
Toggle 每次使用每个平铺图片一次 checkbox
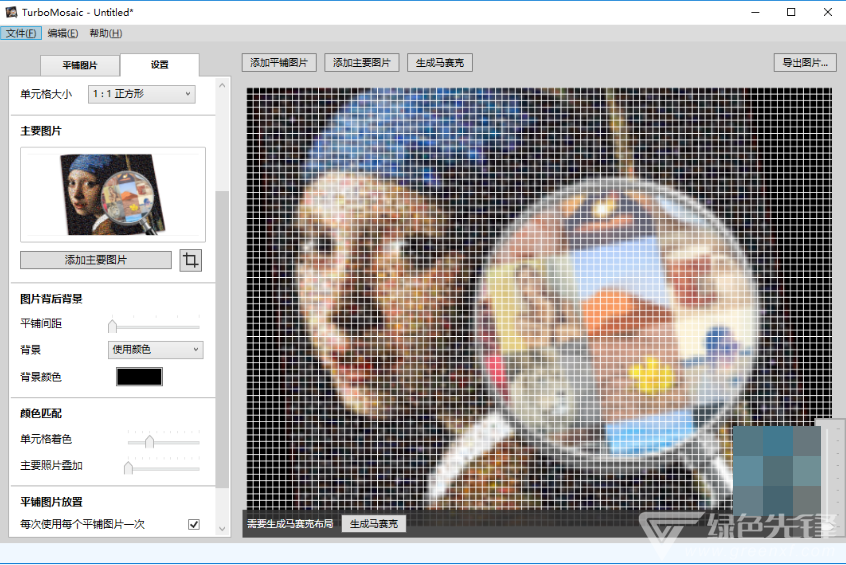[x=194, y=524]
